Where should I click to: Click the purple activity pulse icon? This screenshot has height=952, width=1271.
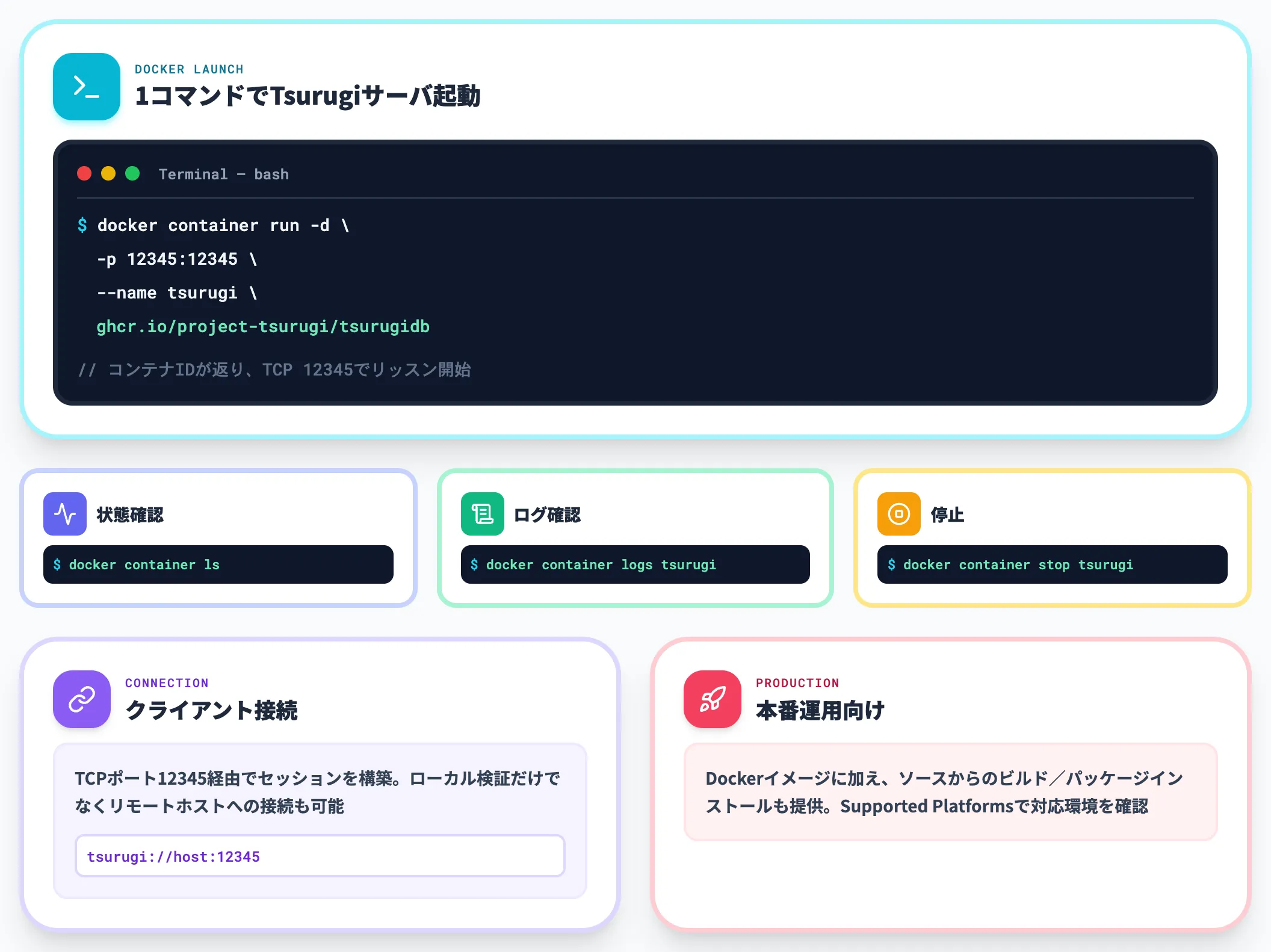(65, 514)
